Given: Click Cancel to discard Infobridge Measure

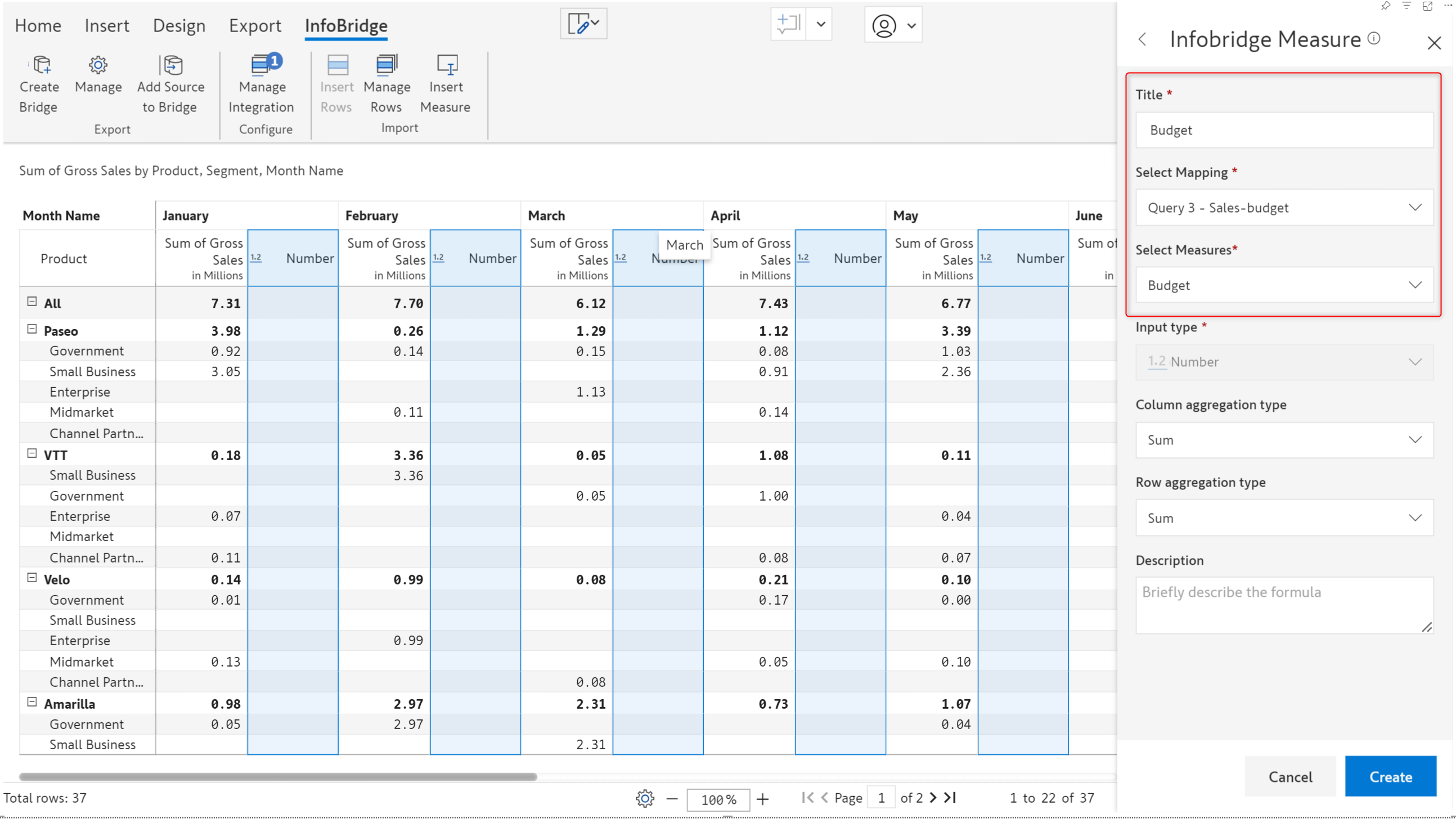Looking at the screenshot, I should click(x=1291, y=777).
